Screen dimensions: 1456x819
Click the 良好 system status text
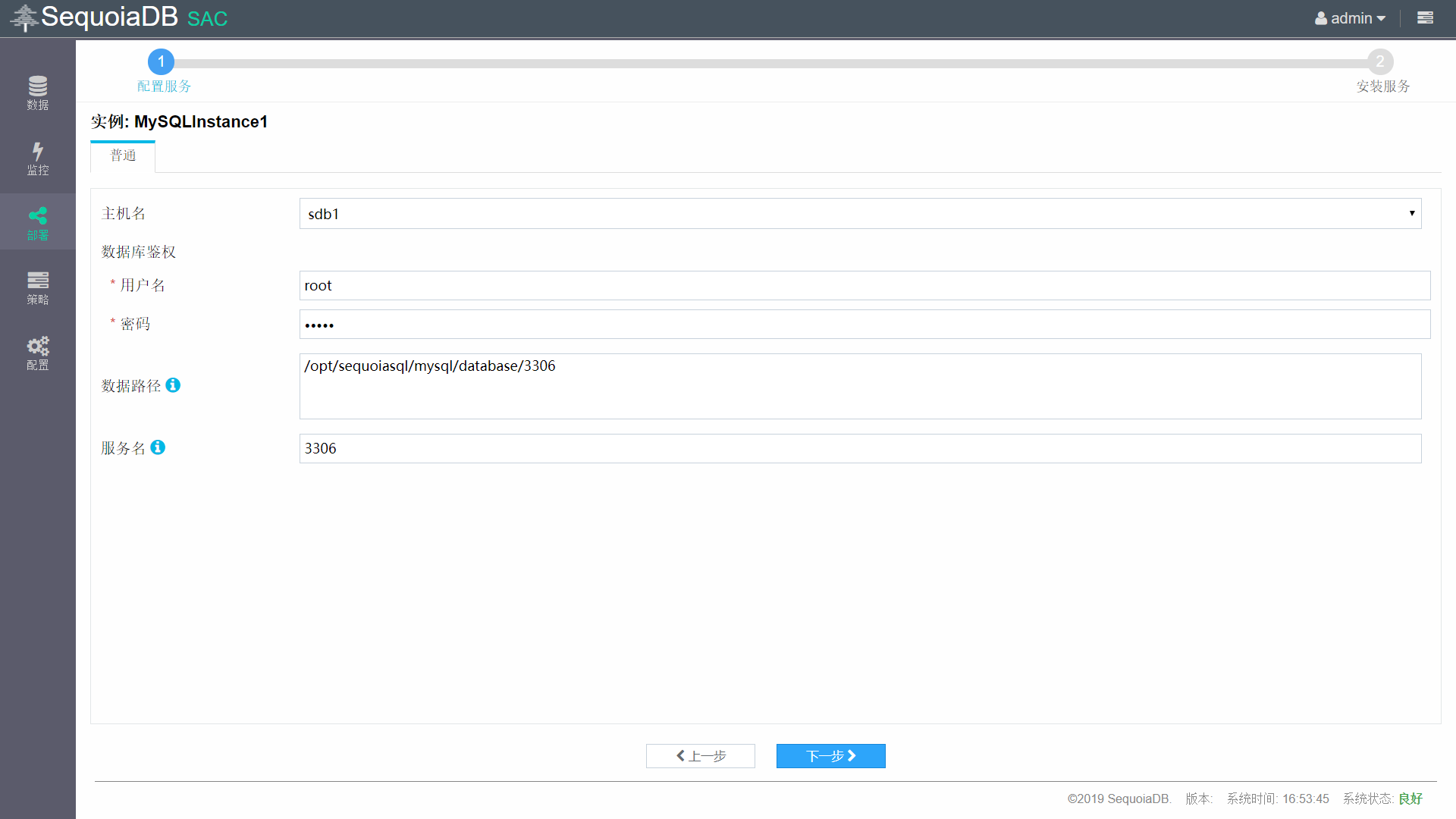pos(1410,799)
